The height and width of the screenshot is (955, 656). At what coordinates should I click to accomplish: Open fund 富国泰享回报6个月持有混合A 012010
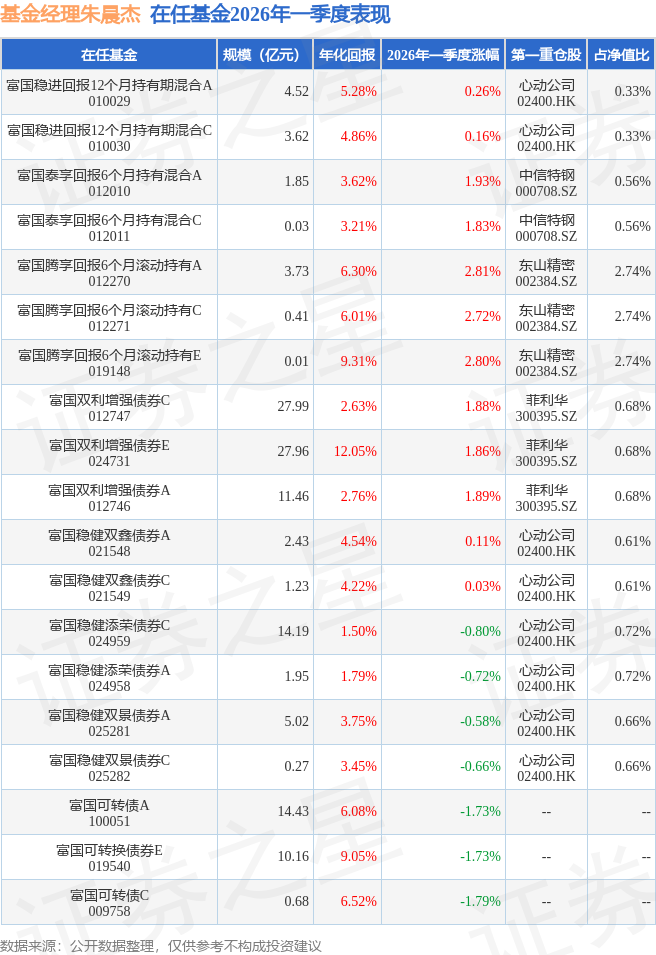coord(109,182)
